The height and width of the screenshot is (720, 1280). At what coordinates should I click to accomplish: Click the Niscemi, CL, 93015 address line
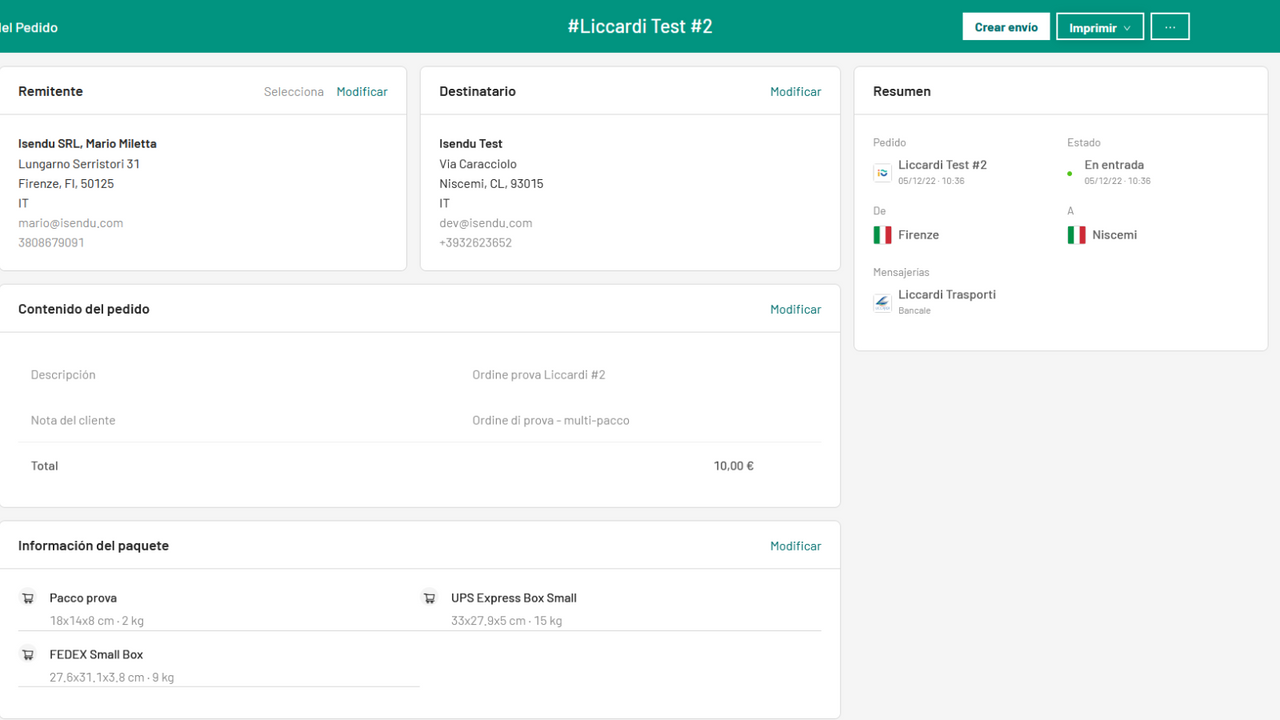click(x=491, y=184)
